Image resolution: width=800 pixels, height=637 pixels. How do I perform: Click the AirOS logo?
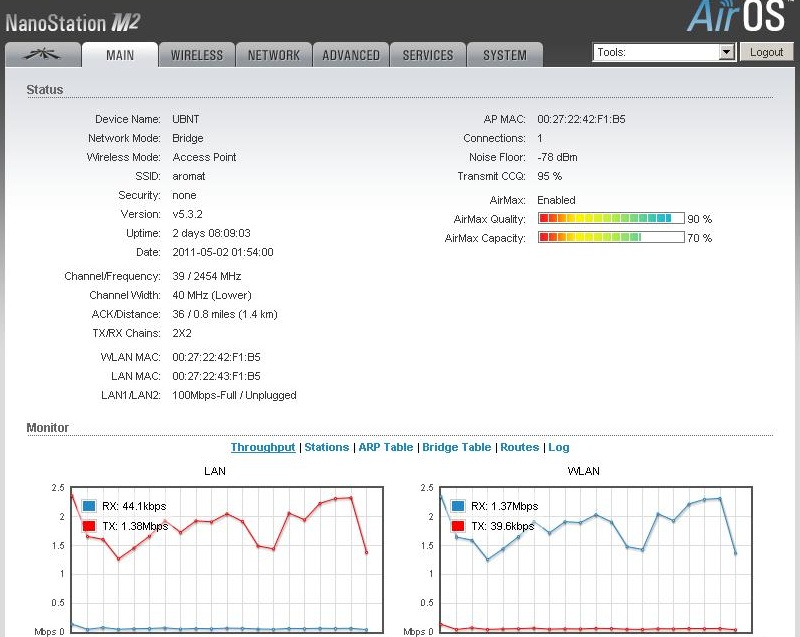741,17
